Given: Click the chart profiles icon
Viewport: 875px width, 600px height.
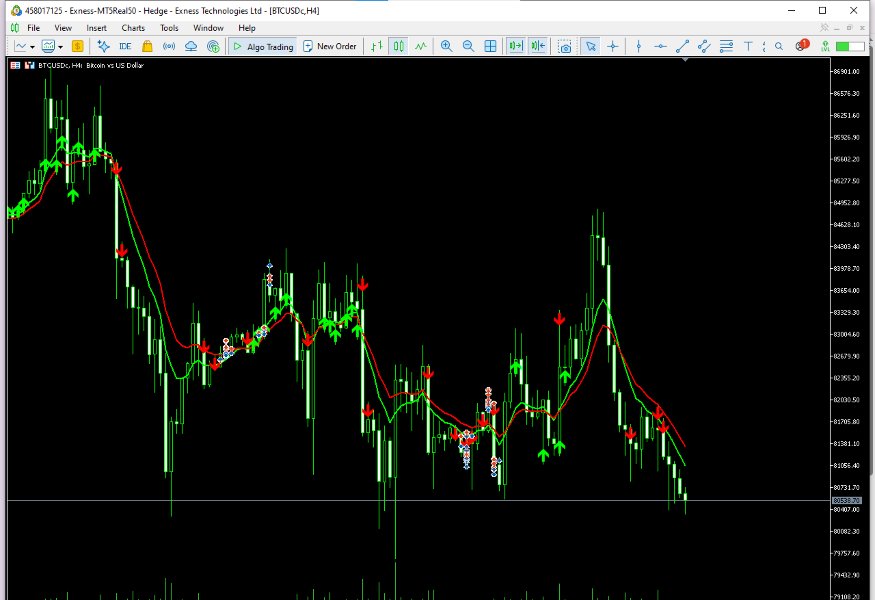Looking at the screenshot, I should 48,46.
